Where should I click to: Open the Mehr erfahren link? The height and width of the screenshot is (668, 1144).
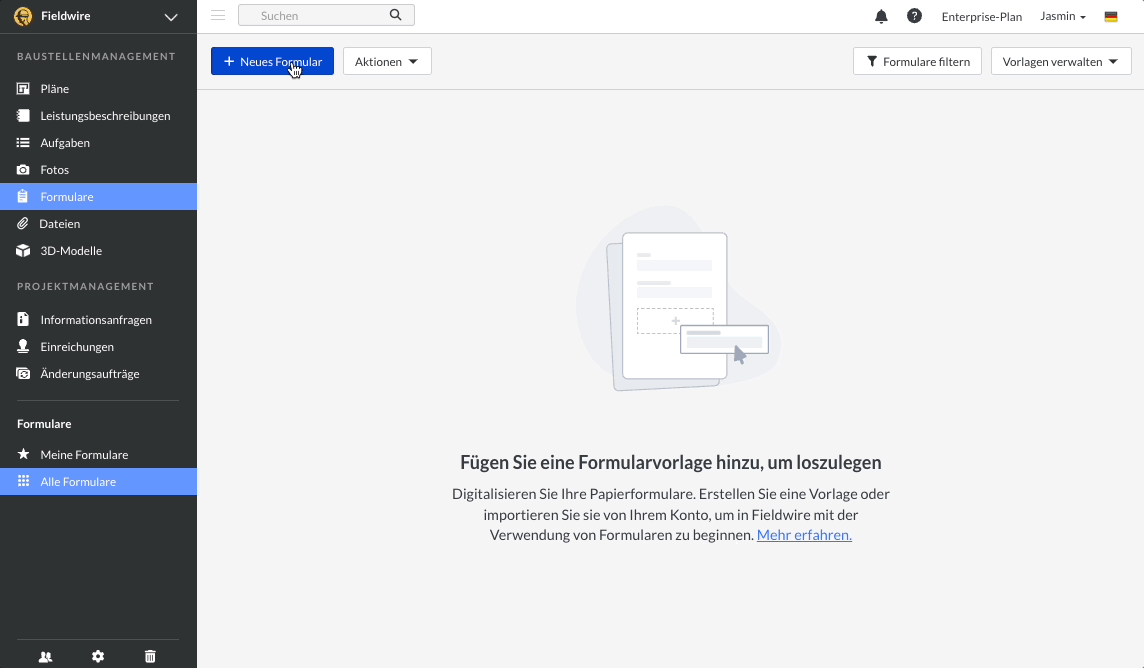pyautogui.click(x=803, y=535)
